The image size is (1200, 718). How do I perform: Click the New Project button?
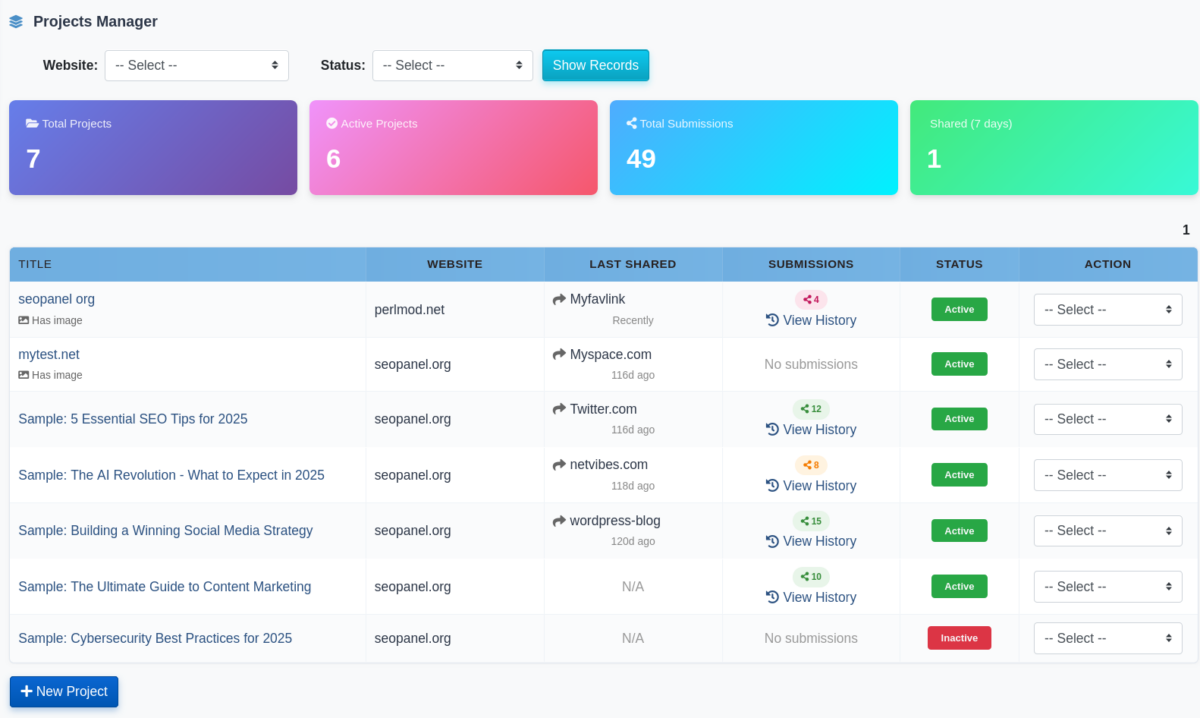(x=64, y=692)
